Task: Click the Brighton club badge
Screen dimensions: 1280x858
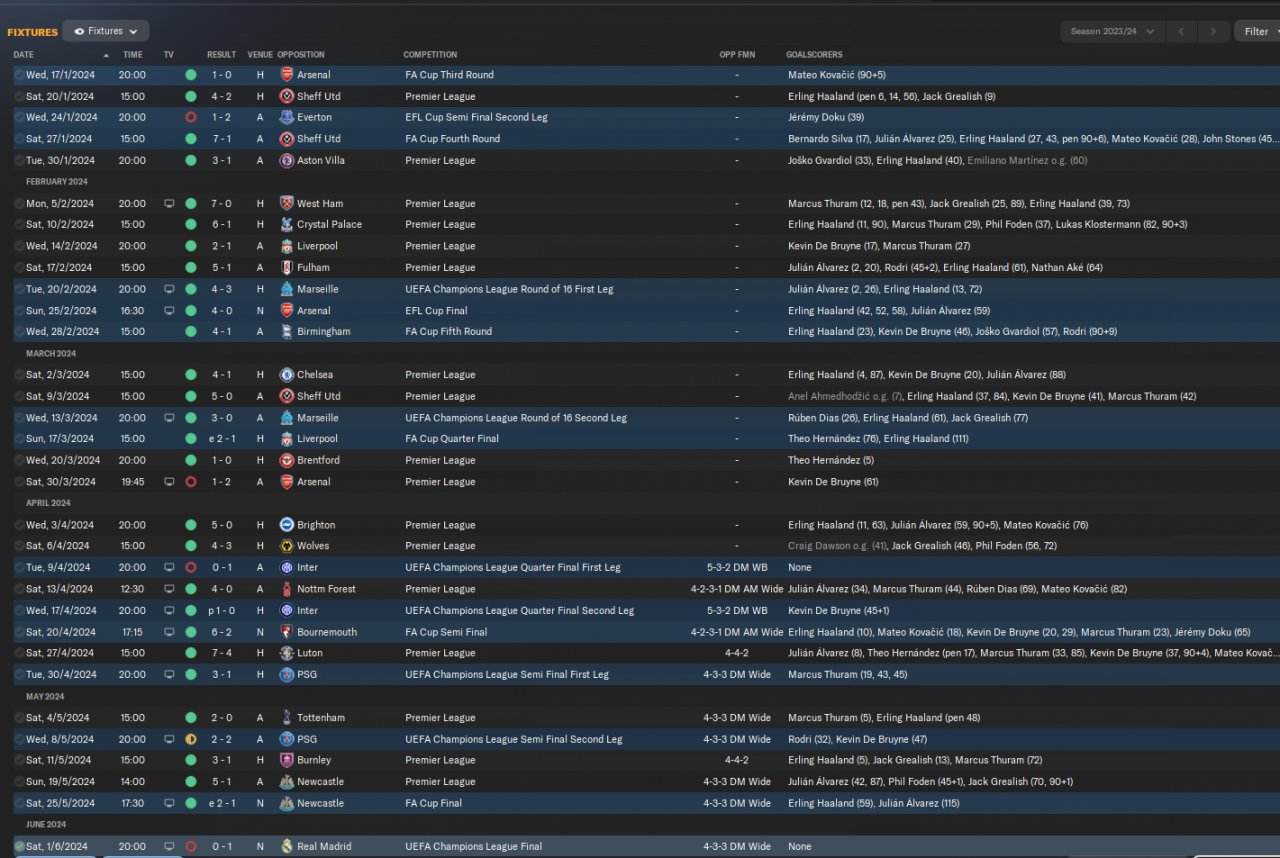Action: coord(287,525)
